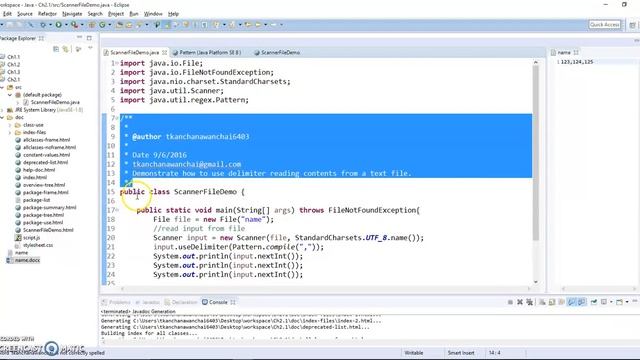The height and width of the screenshot is (360, 640).
Task: Switch to the Problems tab
Action: click(116, 302)
